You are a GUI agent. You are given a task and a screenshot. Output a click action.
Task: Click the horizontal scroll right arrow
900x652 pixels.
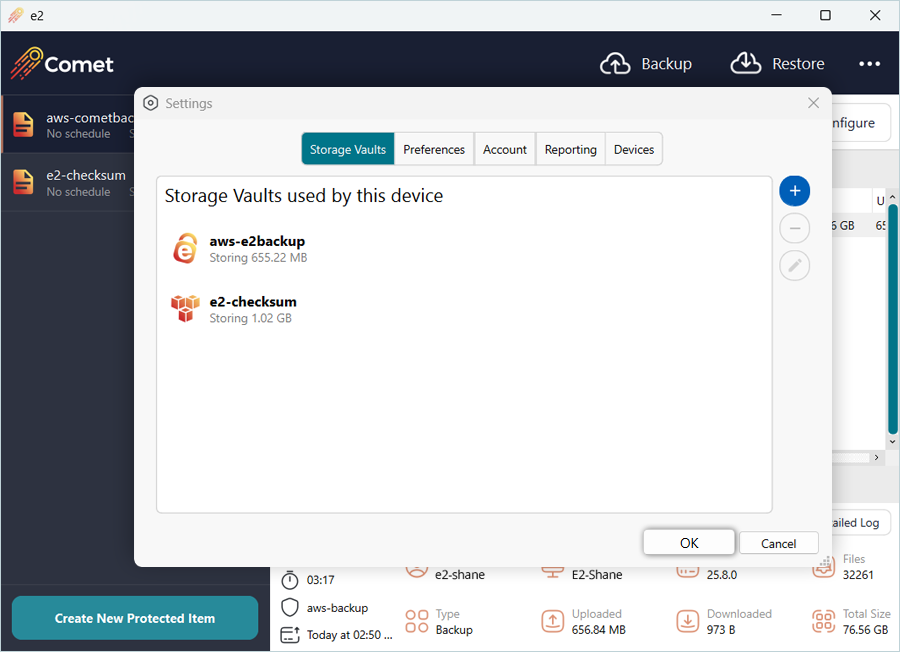(876, 457)
